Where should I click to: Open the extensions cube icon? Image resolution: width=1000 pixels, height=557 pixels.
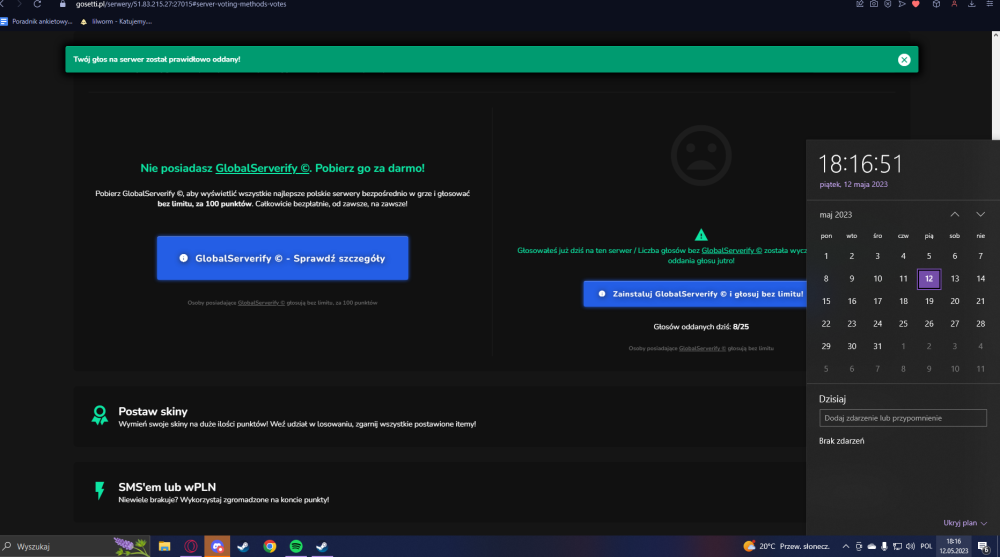point(936,4)
